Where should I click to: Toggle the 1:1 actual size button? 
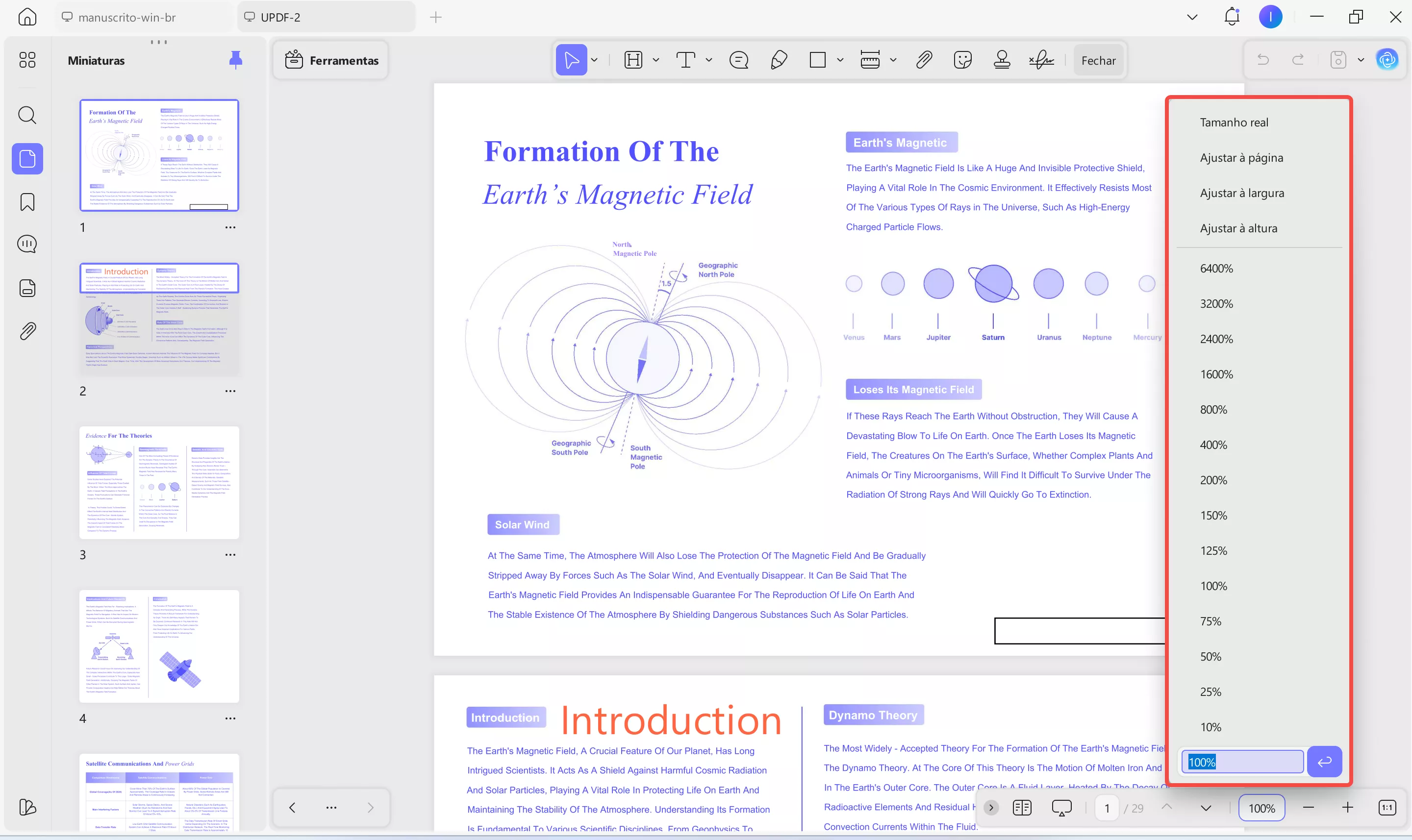pos(1387,808)
